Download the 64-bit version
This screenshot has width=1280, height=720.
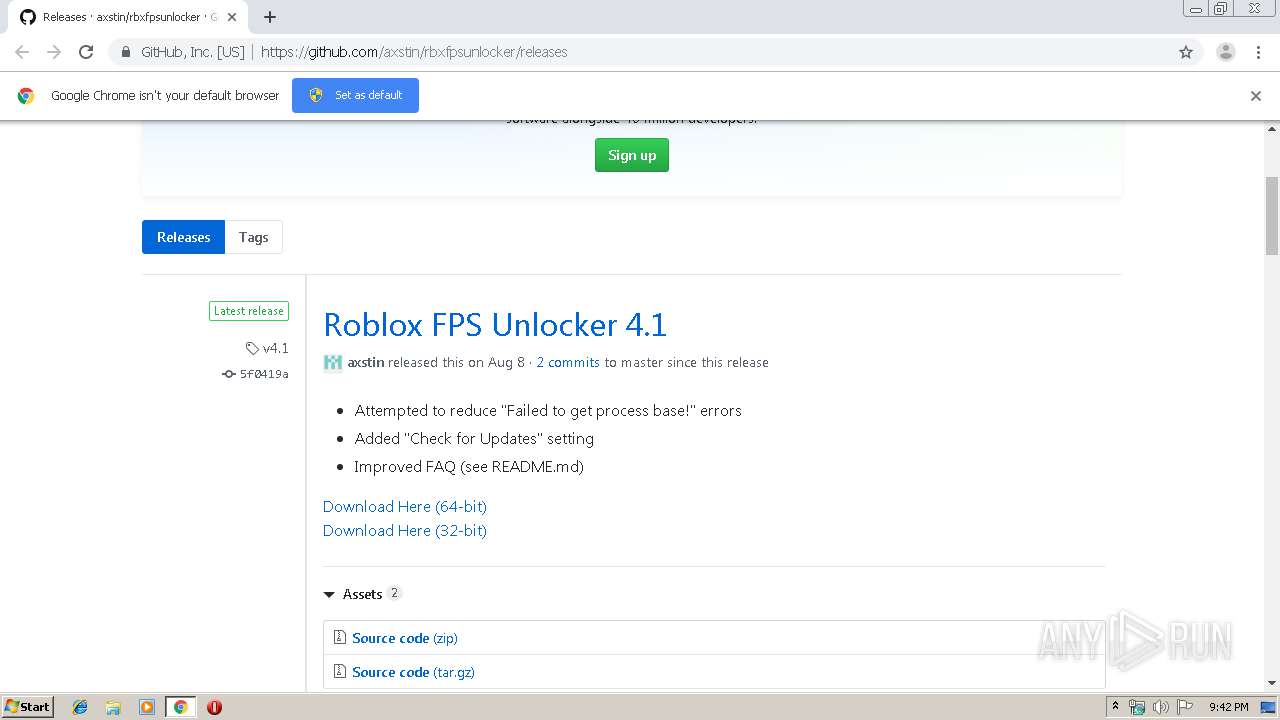tap(405, 506)
